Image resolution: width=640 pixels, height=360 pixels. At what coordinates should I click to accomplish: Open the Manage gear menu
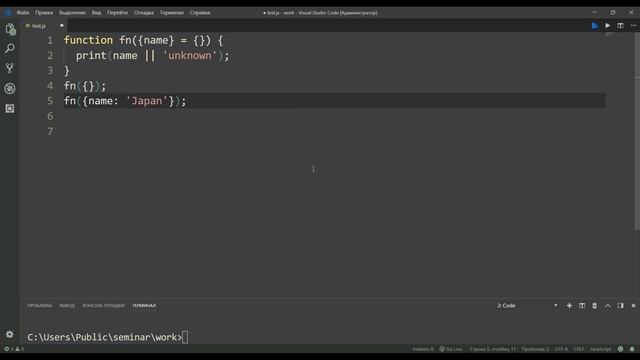(x=10, y=334)
